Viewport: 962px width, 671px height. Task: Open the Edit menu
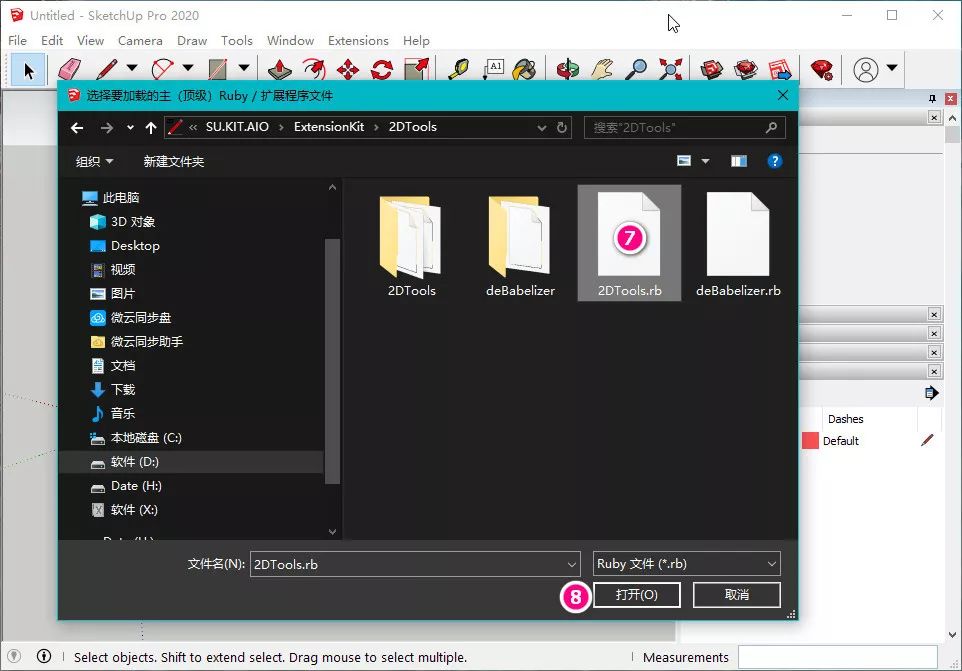point(52,40)
